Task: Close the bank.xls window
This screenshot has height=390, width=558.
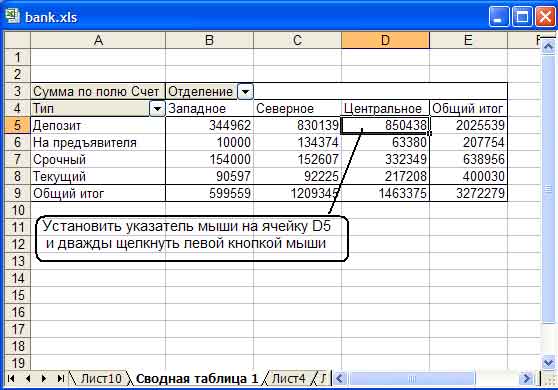Action: click(545, 16)
